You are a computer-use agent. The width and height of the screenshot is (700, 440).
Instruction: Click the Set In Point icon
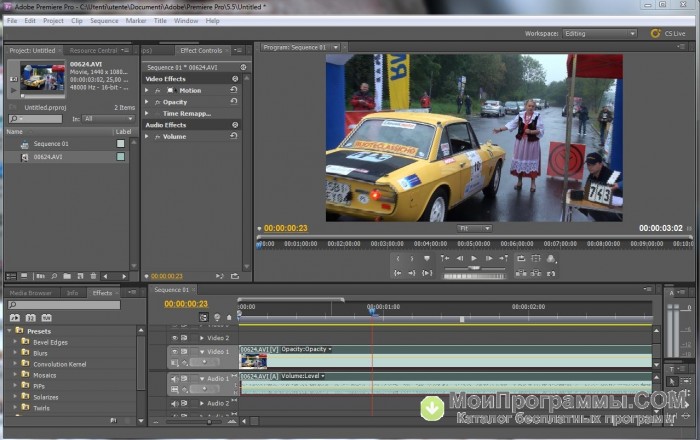[398, 258]
